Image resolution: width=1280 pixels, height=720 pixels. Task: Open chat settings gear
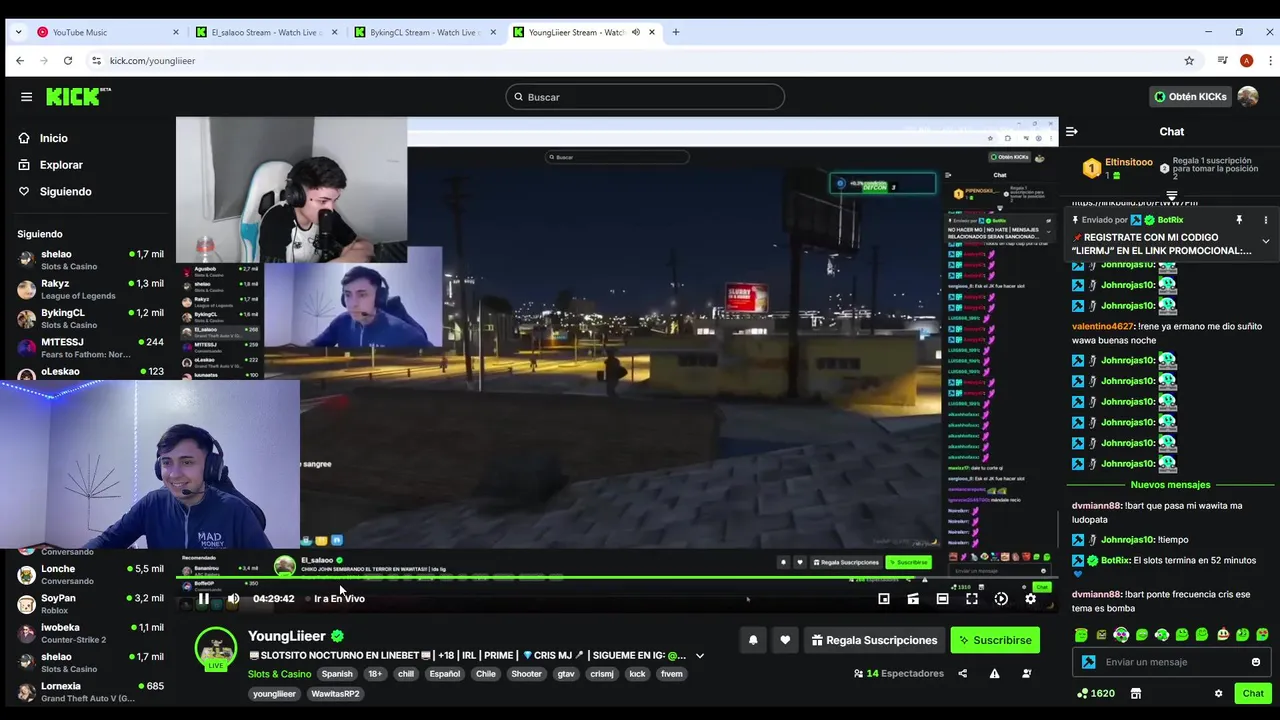click(x=1218, y=693)
